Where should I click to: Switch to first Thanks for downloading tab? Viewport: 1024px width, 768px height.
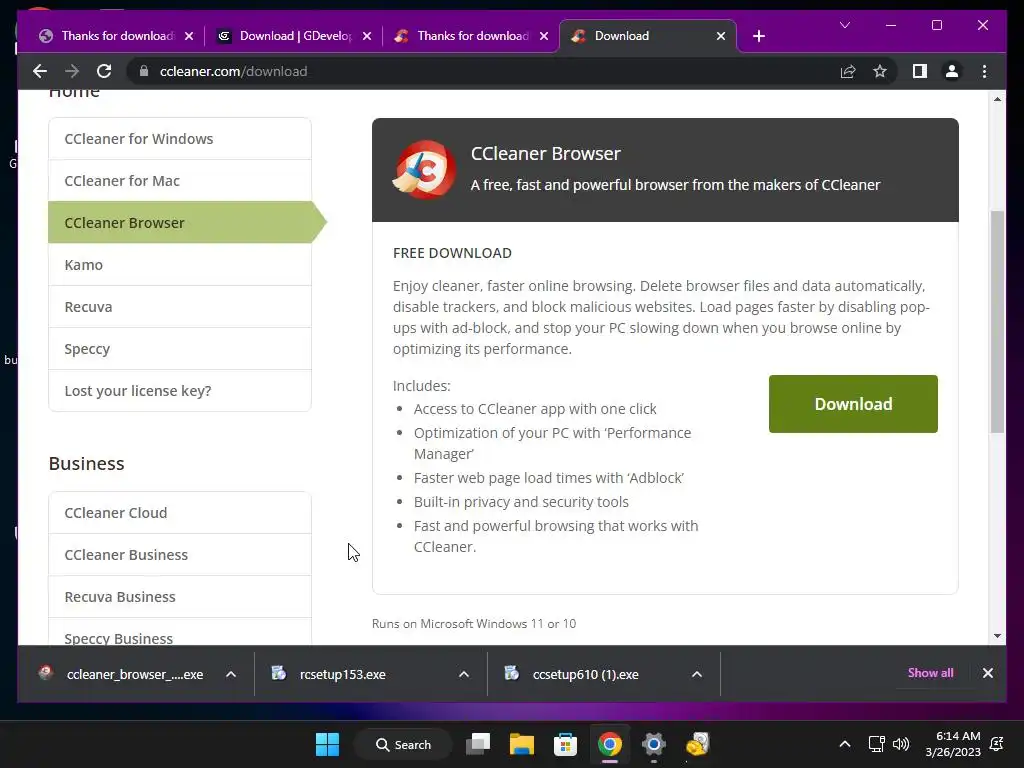click(116, 36)
